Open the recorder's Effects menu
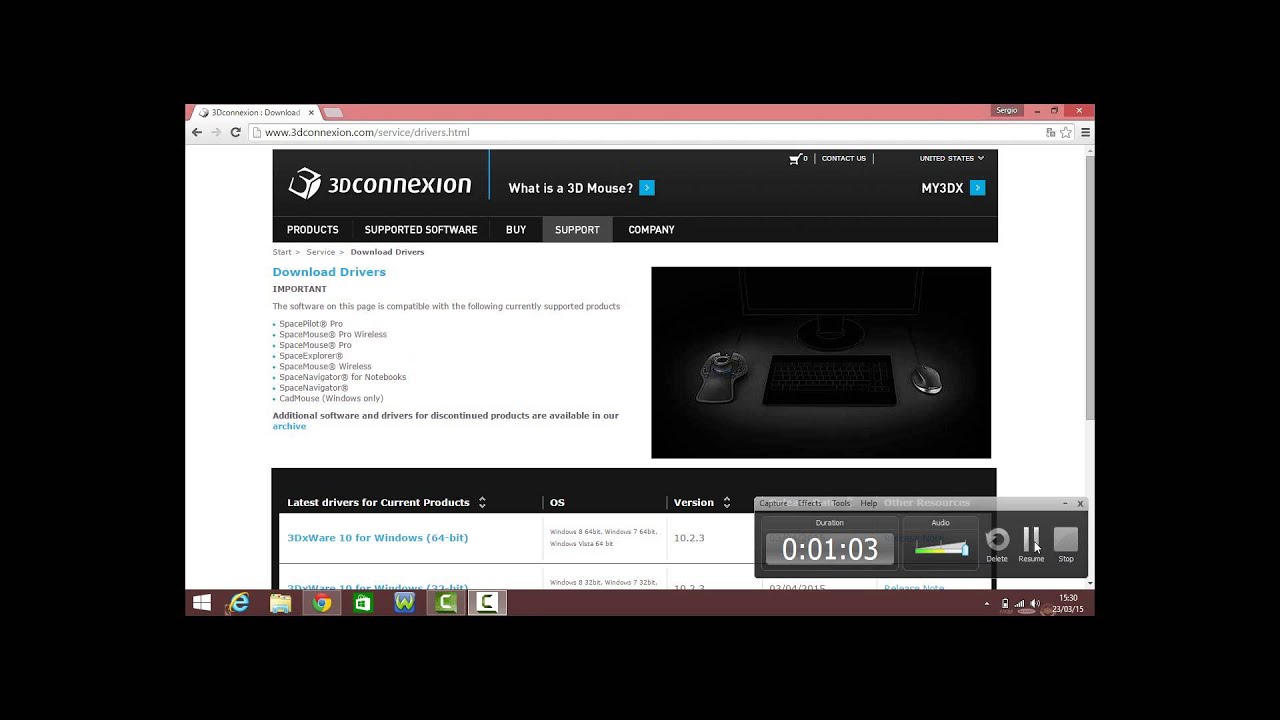The height and width of the screenshot is (720, 1280). pyautogui.click(x=809, y=503)
